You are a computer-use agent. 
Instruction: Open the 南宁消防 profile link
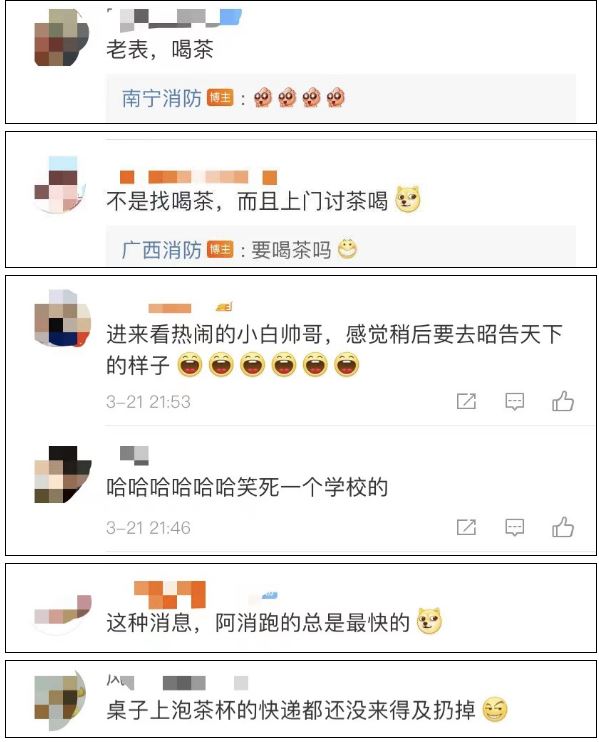[162, 98]
